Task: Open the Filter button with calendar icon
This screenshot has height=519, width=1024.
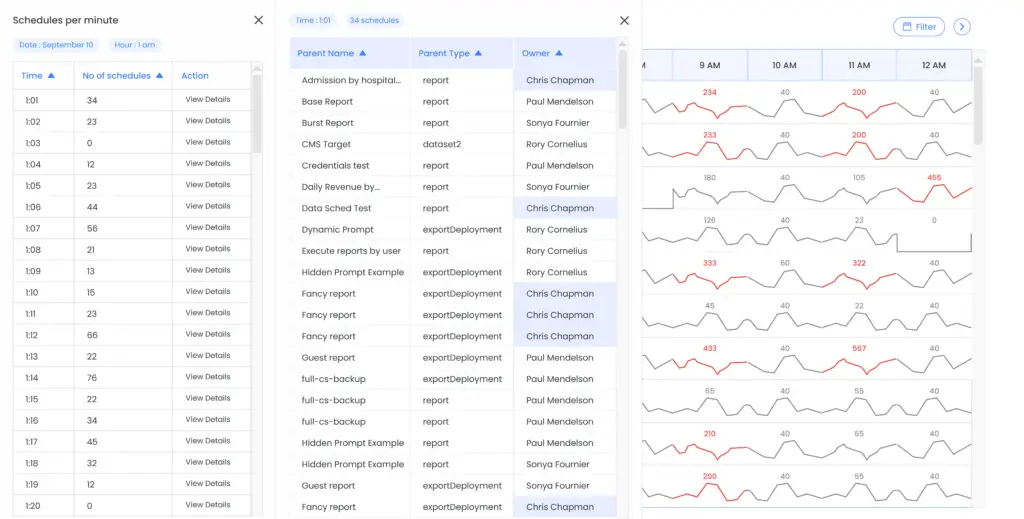Action: 919,27
